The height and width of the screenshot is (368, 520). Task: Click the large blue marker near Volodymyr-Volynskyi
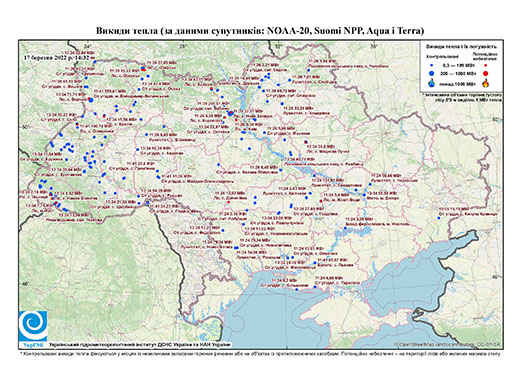90,100
